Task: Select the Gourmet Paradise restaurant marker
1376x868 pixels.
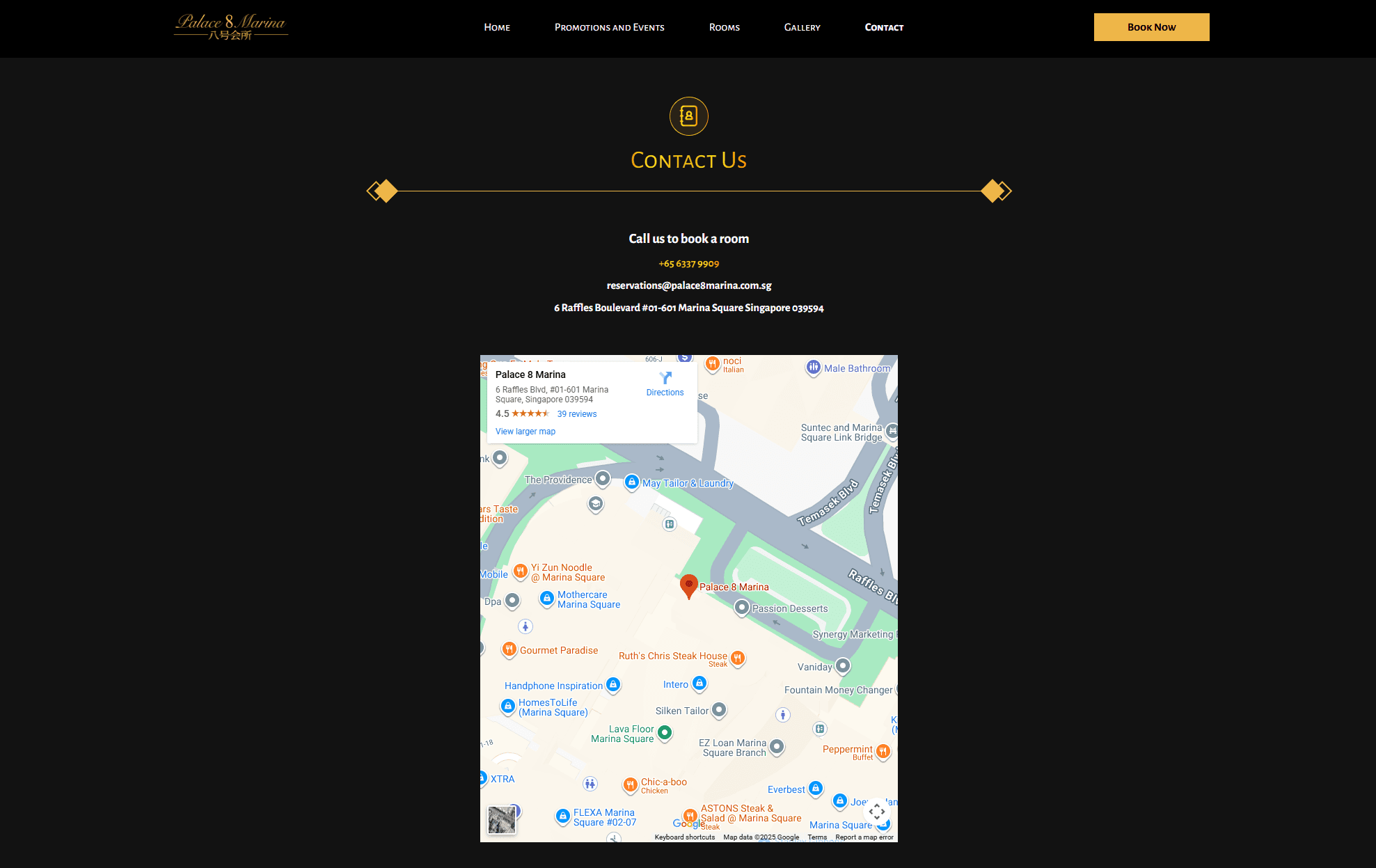Action: click(x=509, y=650)
